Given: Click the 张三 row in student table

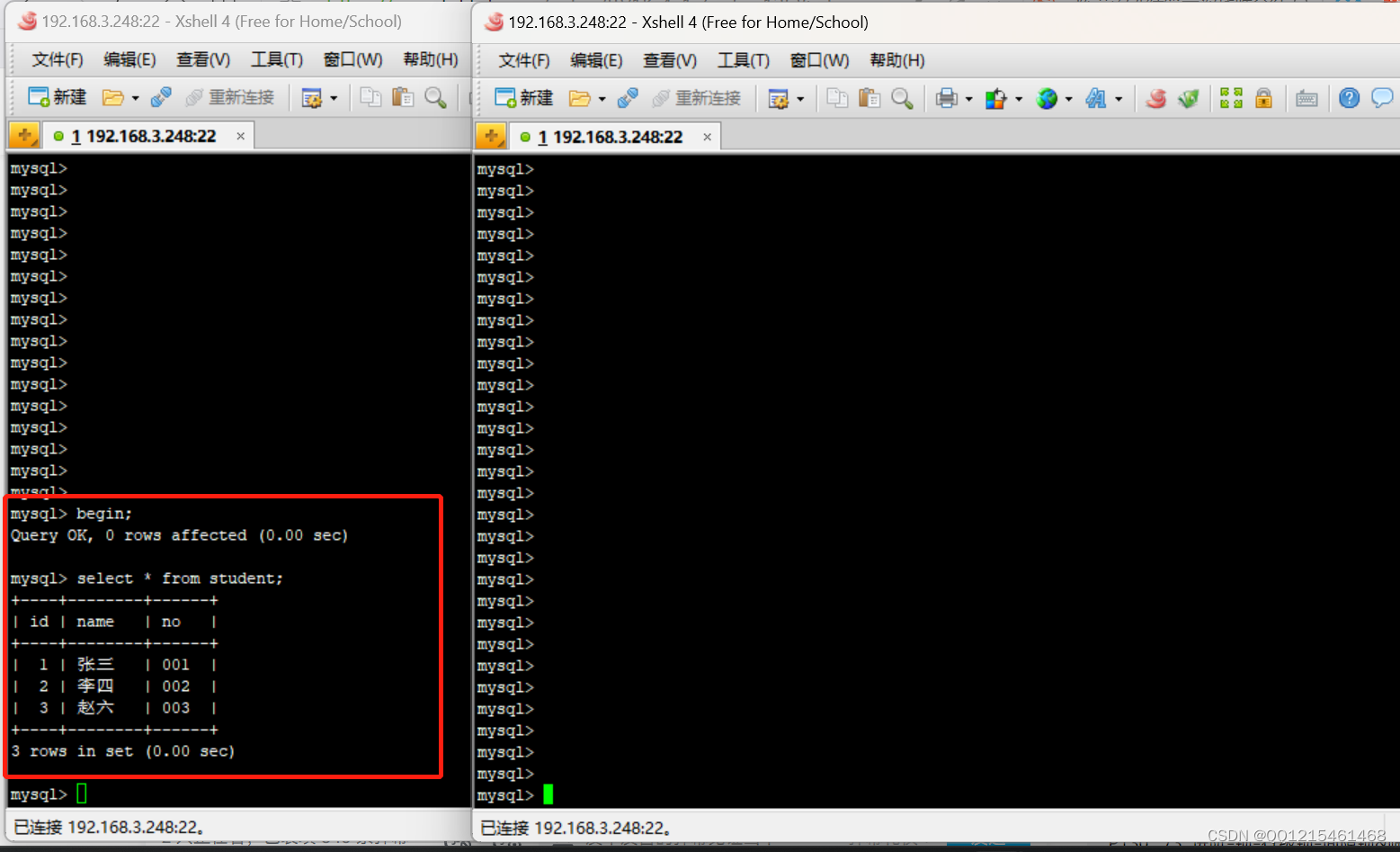Looking at the screenshot, I should point(114,665).
